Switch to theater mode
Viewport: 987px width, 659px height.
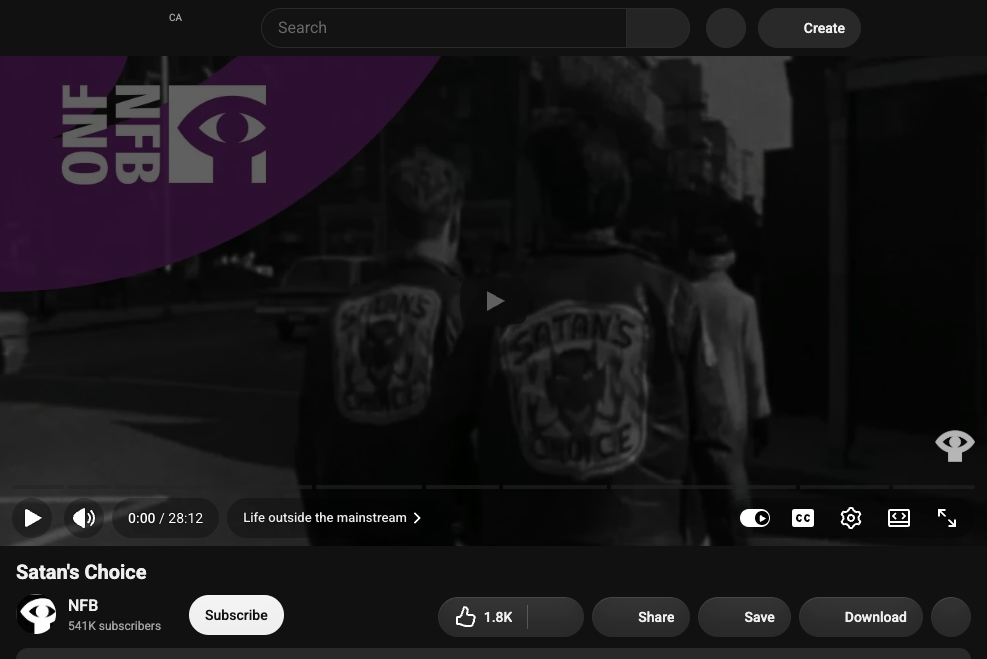[898, 518]
